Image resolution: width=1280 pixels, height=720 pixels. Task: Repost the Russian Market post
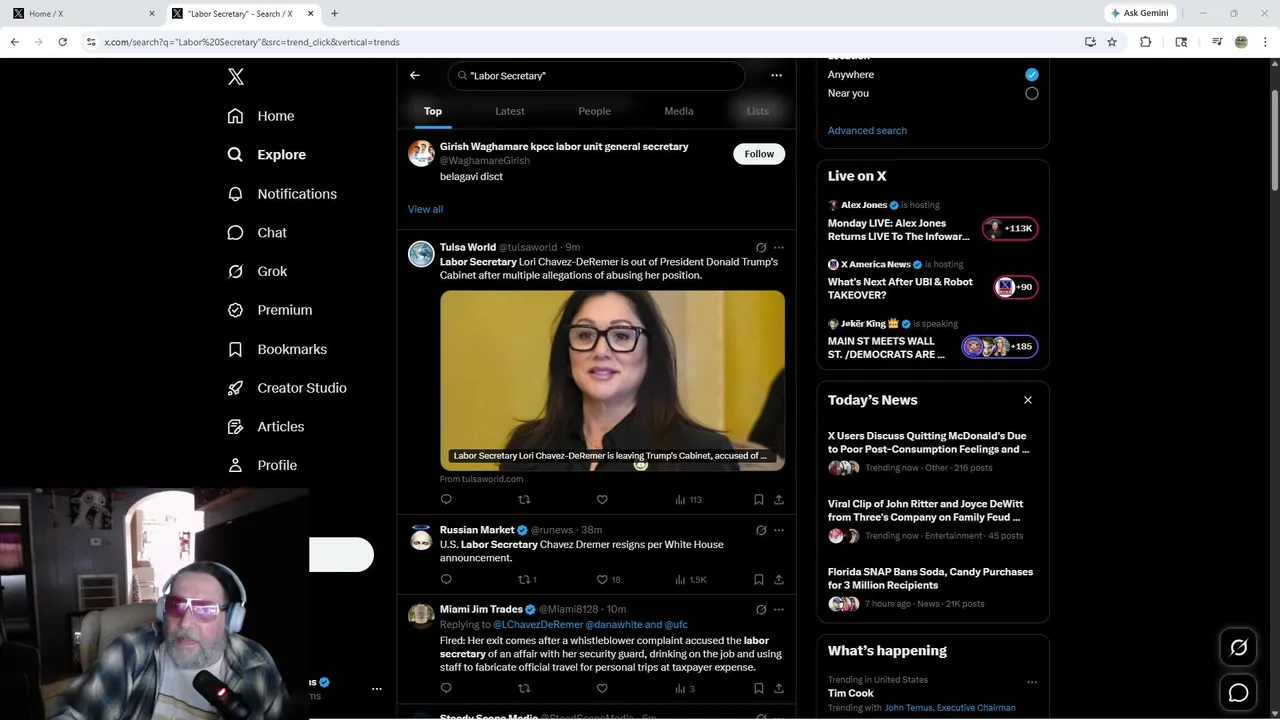pos(527,579)
